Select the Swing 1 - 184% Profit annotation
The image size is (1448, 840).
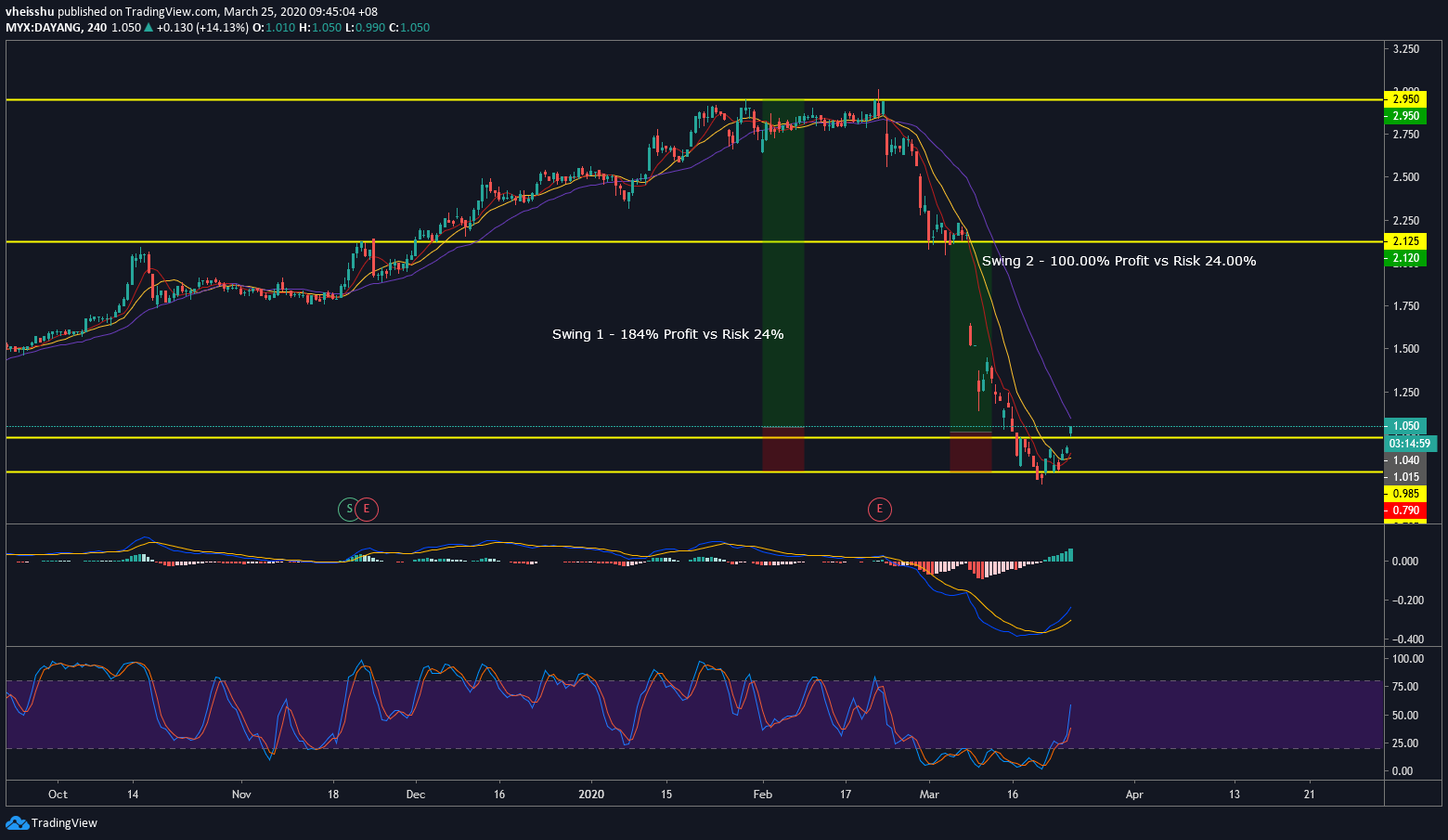tap(667, 334)
